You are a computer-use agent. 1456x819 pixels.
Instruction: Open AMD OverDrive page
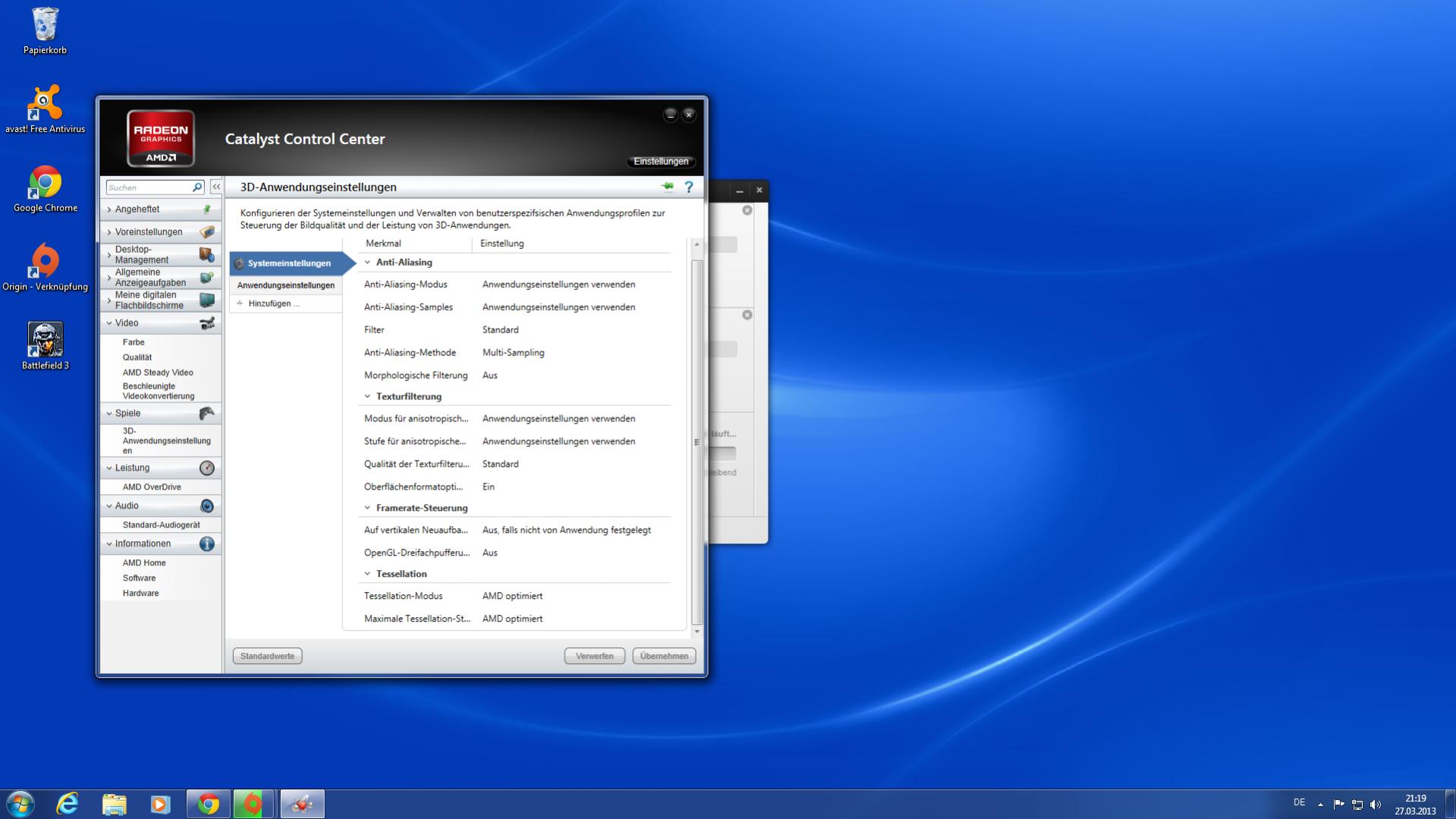(x=152, y=487)
